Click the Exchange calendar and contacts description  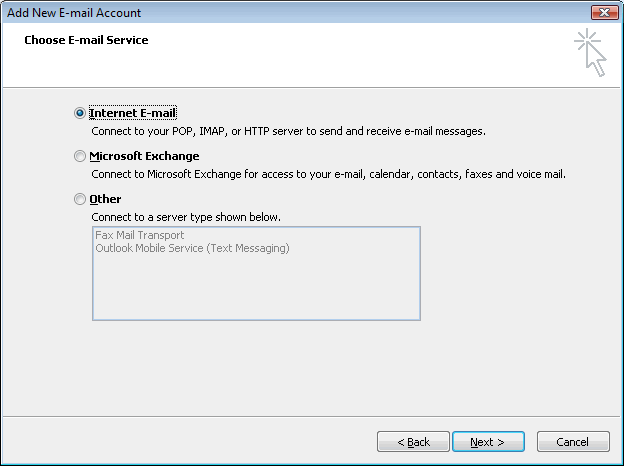click(328, 174)
